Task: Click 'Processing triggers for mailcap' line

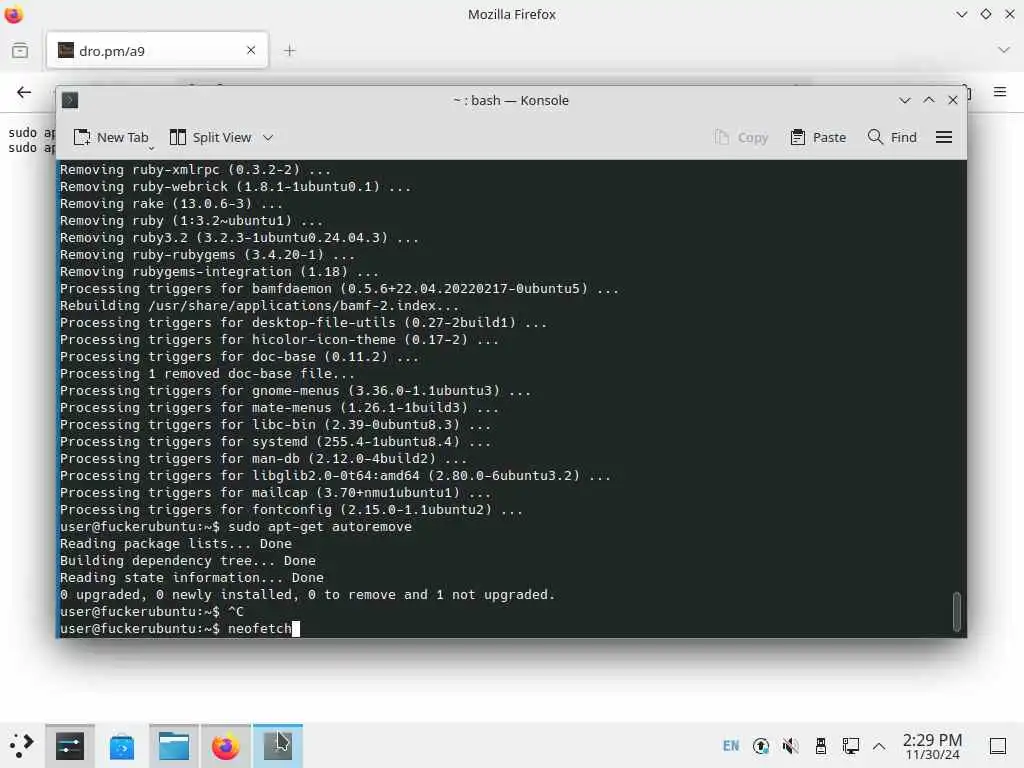Action: pyautogui.click(x=275, y=492)
